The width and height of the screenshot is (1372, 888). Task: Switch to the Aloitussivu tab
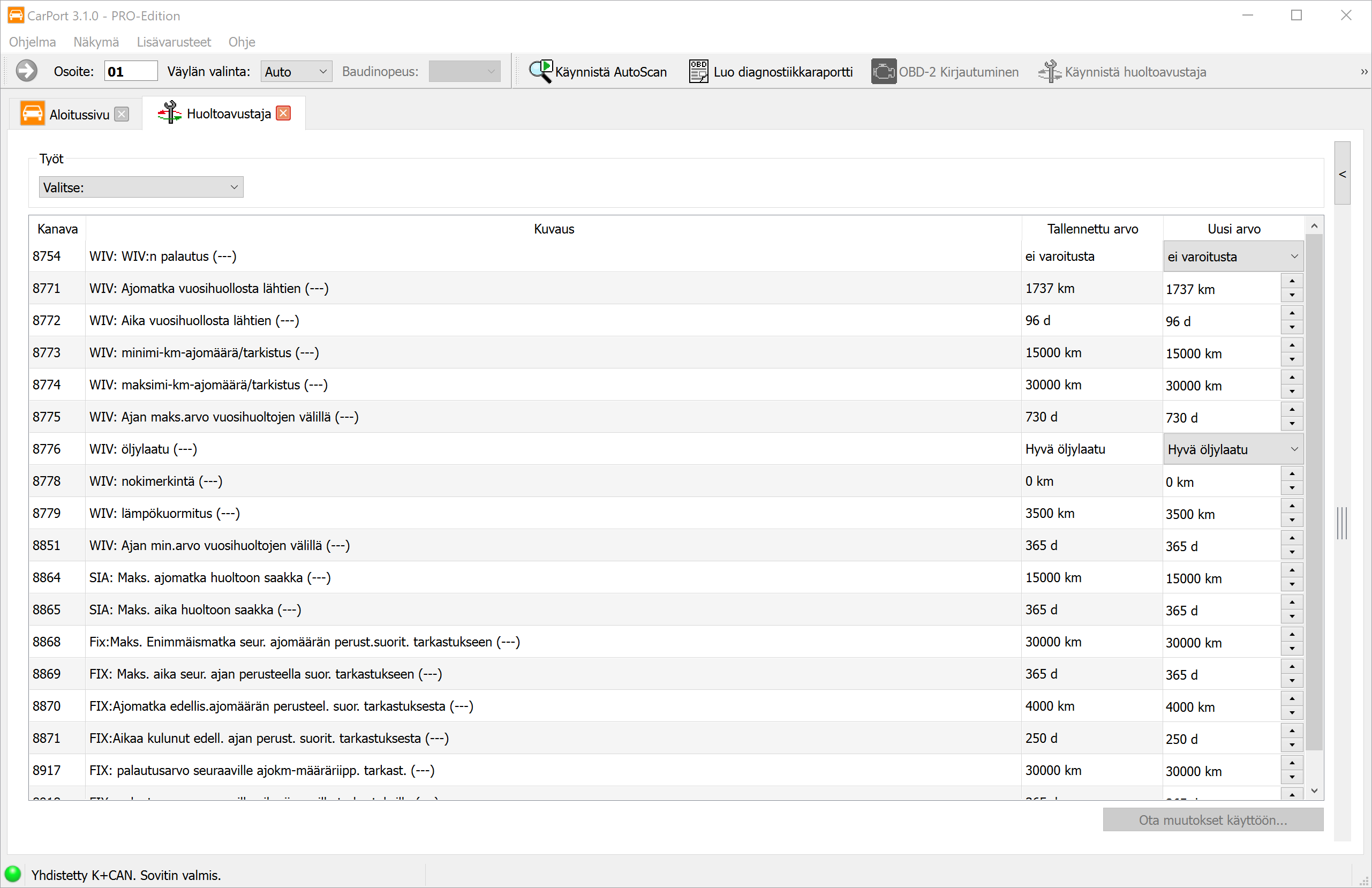[78, 114]
